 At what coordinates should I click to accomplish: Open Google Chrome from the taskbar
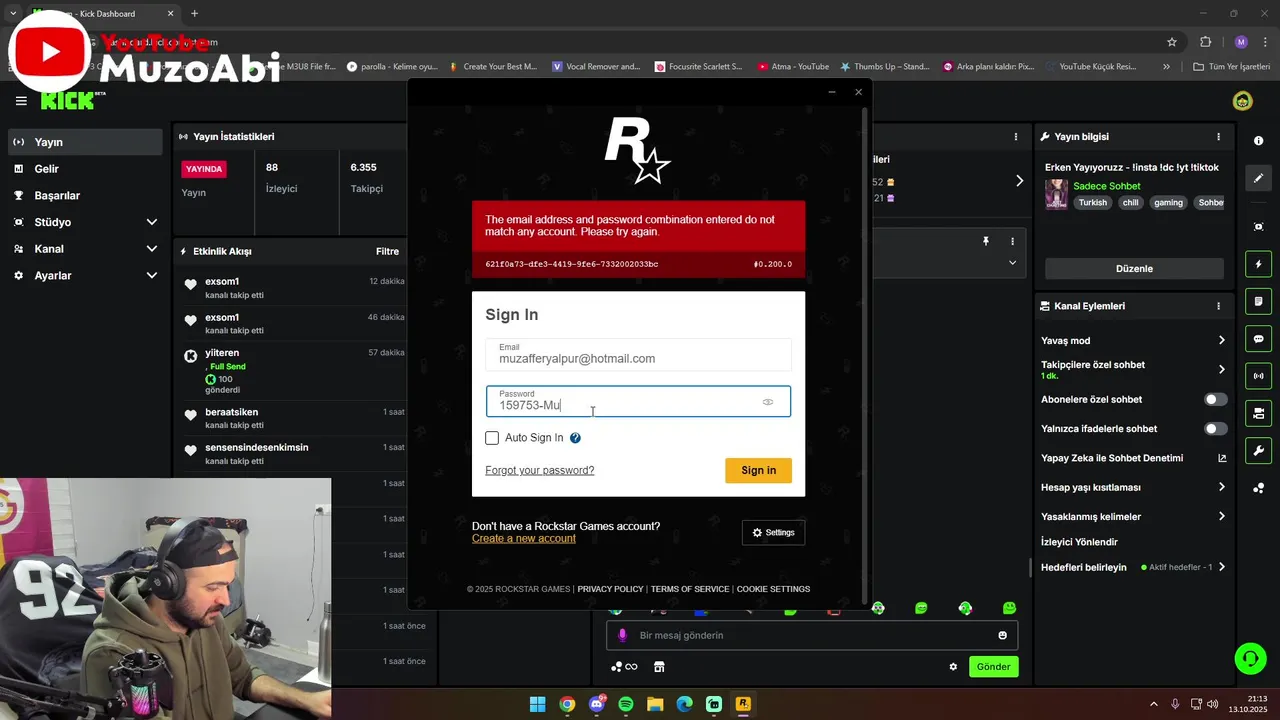pyautogui.click(x=567, y=704)
